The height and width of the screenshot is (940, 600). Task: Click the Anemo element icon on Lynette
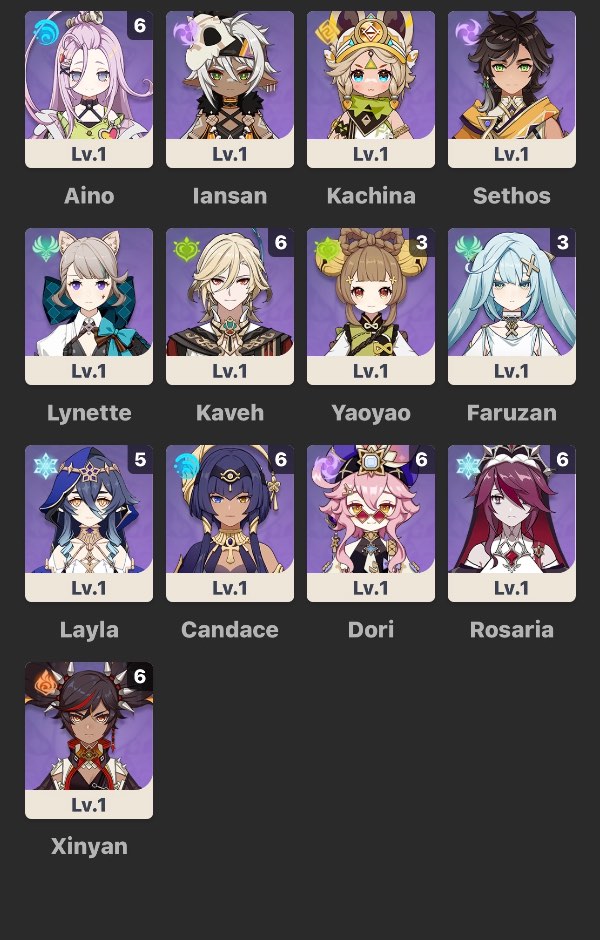pos(44,249)
